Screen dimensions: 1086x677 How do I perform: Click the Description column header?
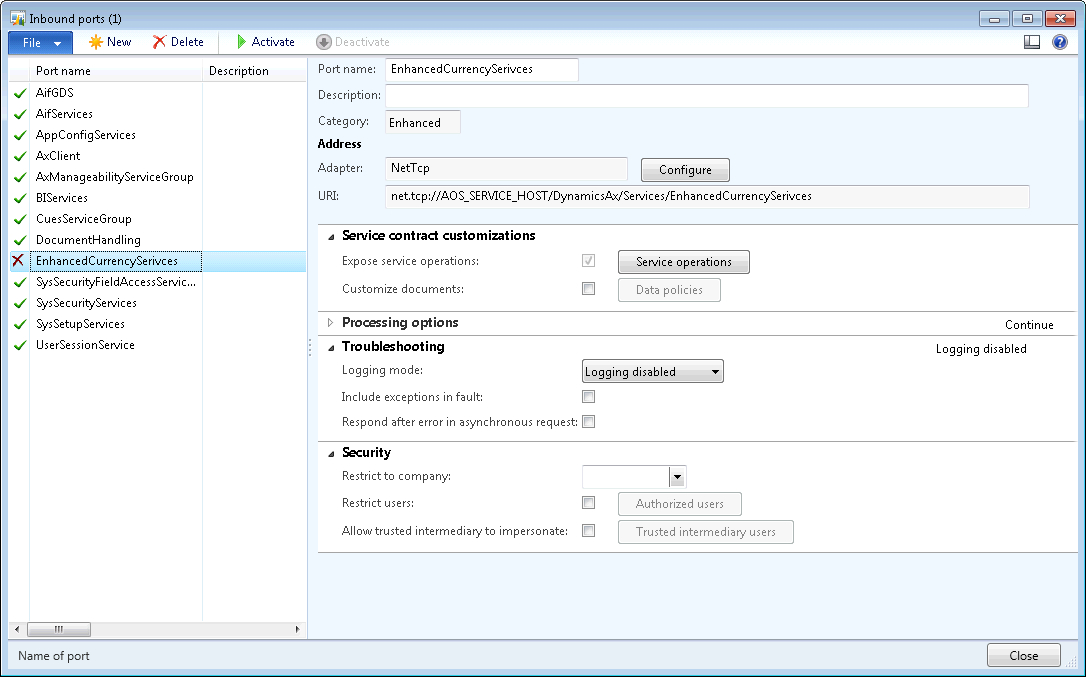point(254,71)
